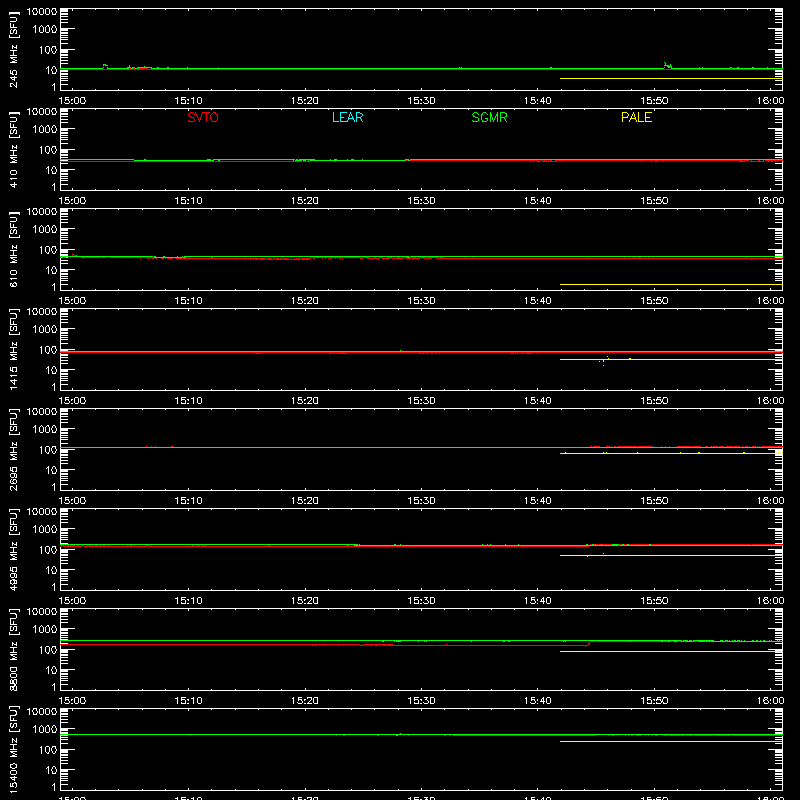Click the 1000 tick of 410 MHz panel
The image size is (800, 800).
[x=45, y=130]
